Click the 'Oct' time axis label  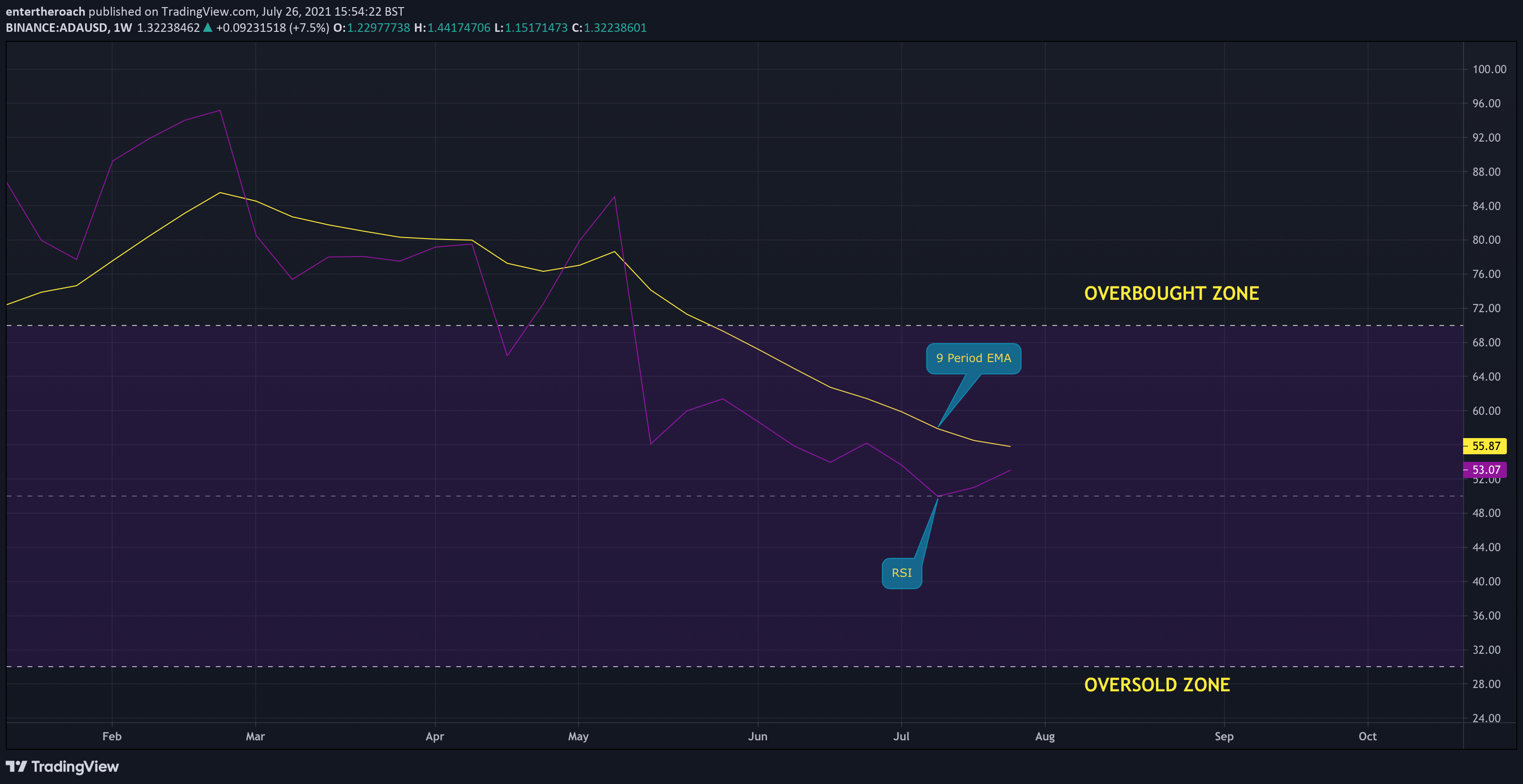click(1368, 736)
